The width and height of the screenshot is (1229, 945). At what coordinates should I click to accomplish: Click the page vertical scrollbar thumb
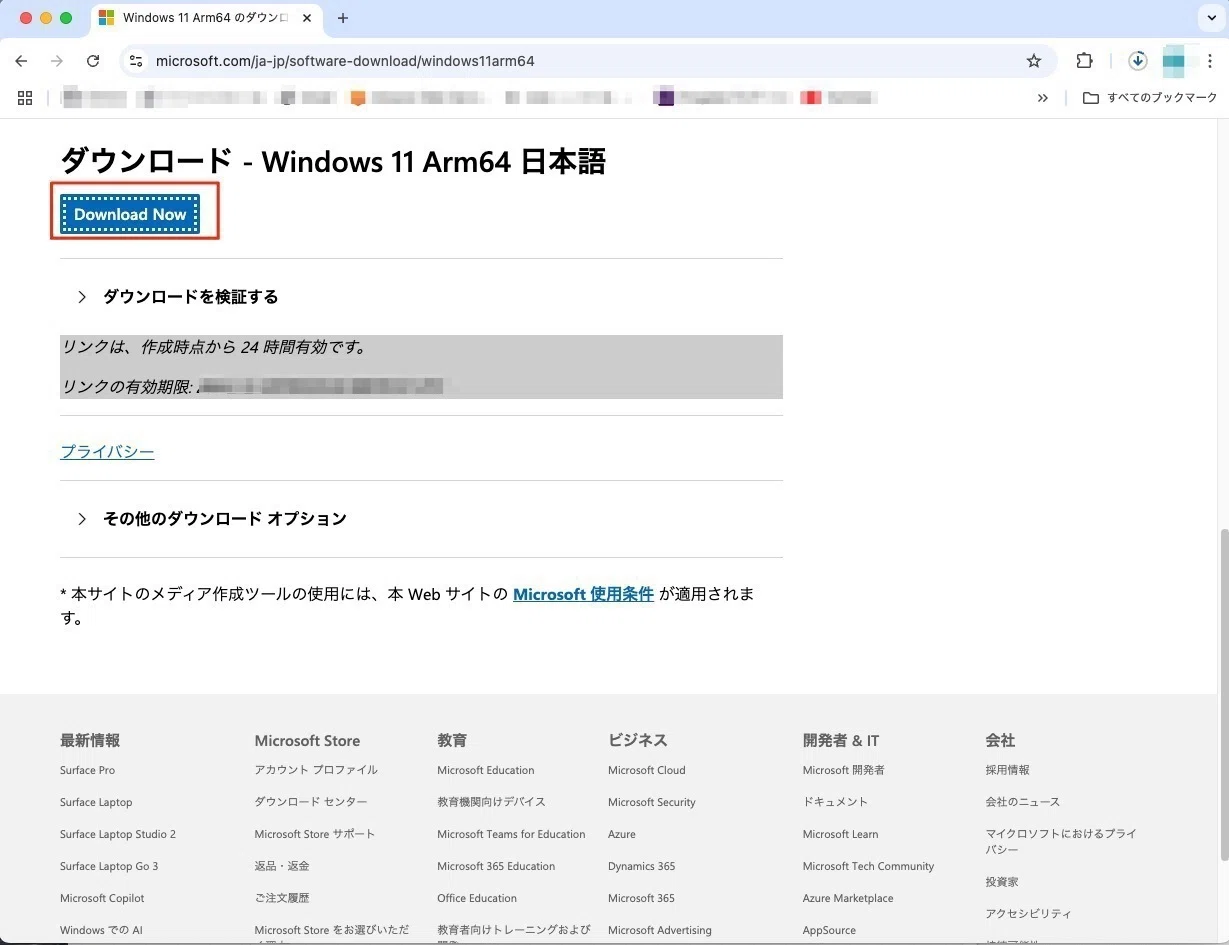[1223, 694]
